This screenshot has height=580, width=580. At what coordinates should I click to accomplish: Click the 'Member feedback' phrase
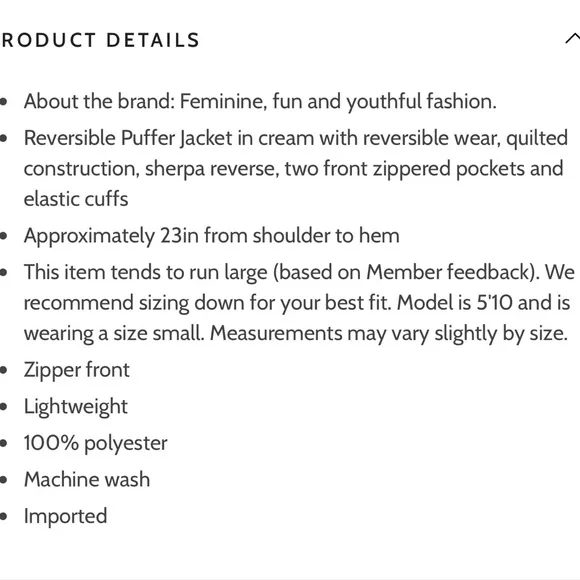tap(448, 272)
